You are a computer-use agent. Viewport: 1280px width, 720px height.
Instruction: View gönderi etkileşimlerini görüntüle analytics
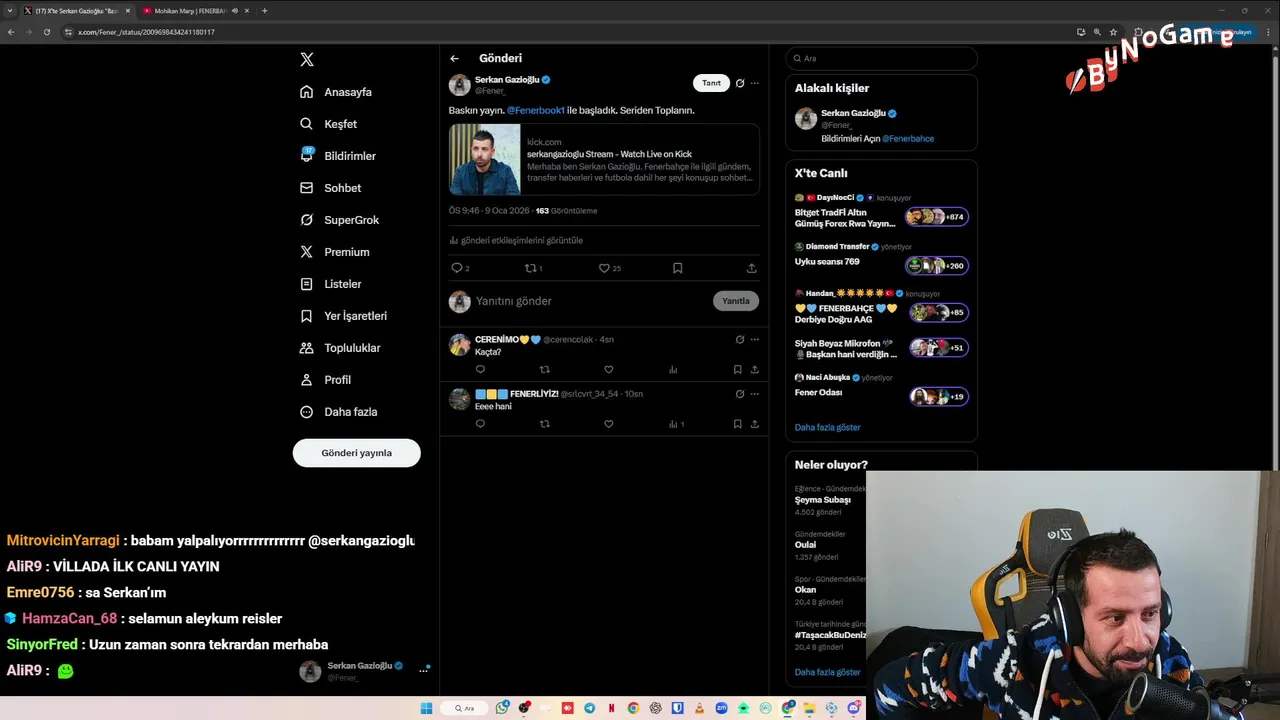click(516, 240)
